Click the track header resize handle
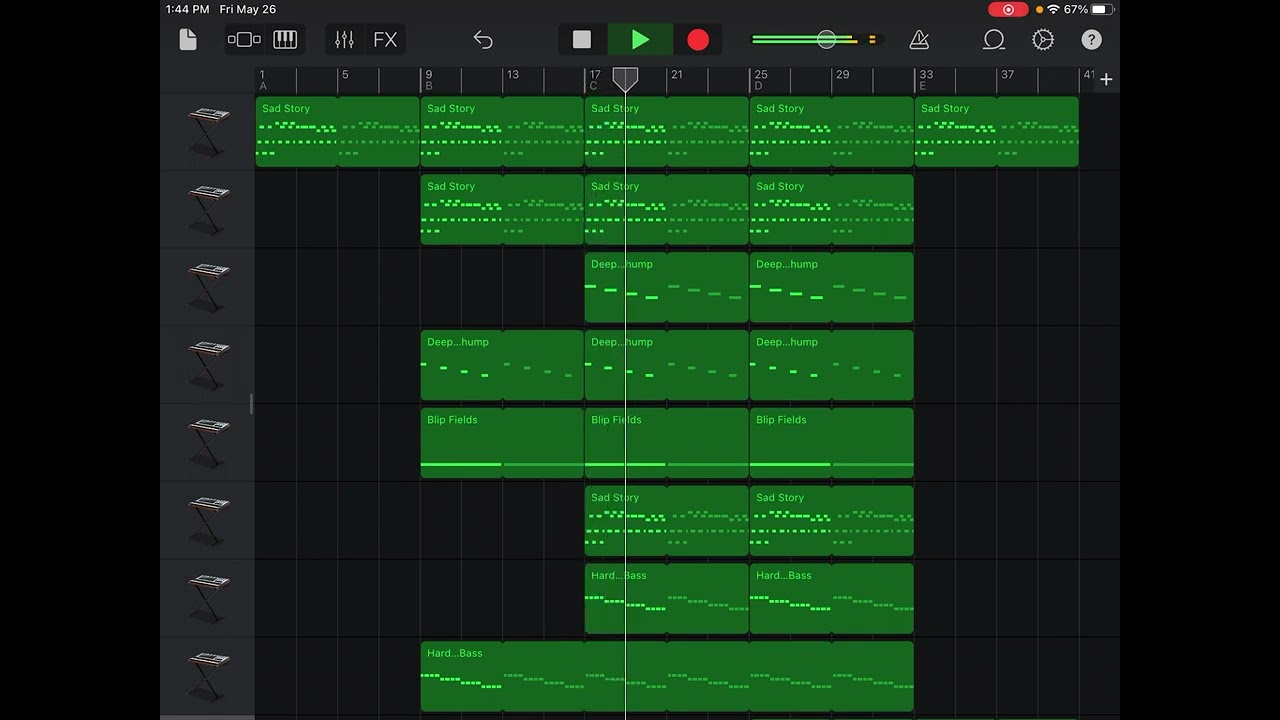This screenshot has height=720, width=1280. [x=251, y=404]
